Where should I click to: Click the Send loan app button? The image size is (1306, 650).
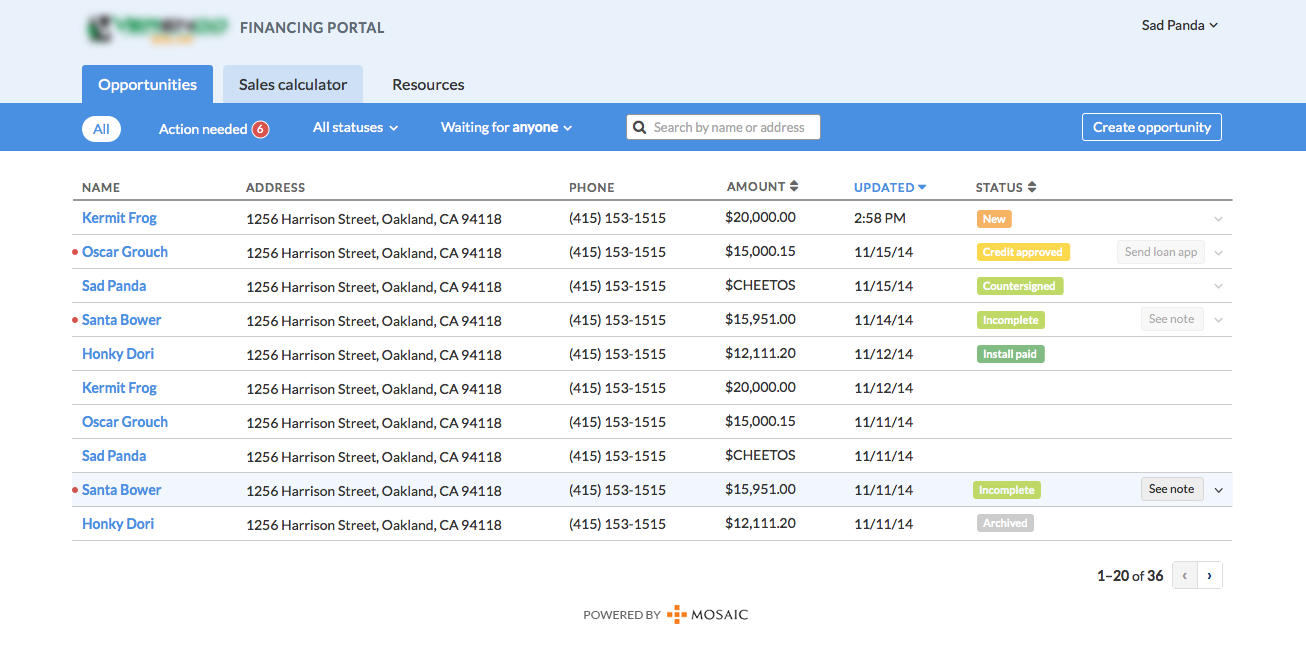pos(1161,252)
